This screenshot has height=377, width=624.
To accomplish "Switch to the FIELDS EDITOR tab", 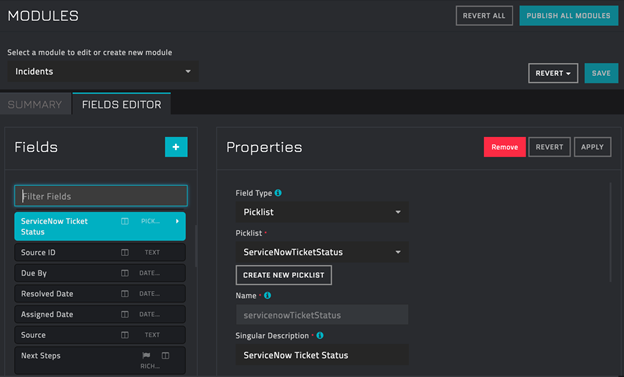I will point(122,104).
